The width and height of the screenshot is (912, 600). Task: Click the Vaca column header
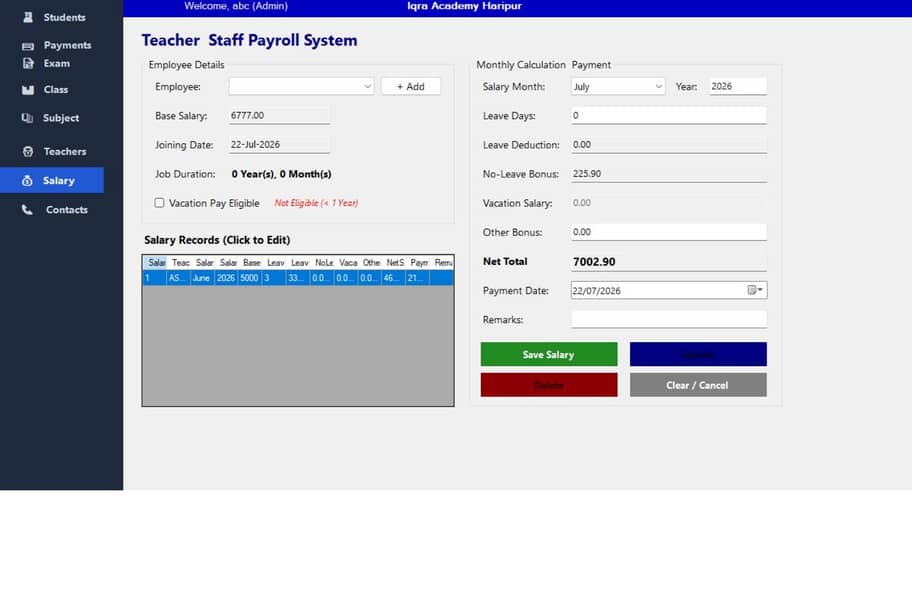tap(345, 263)
